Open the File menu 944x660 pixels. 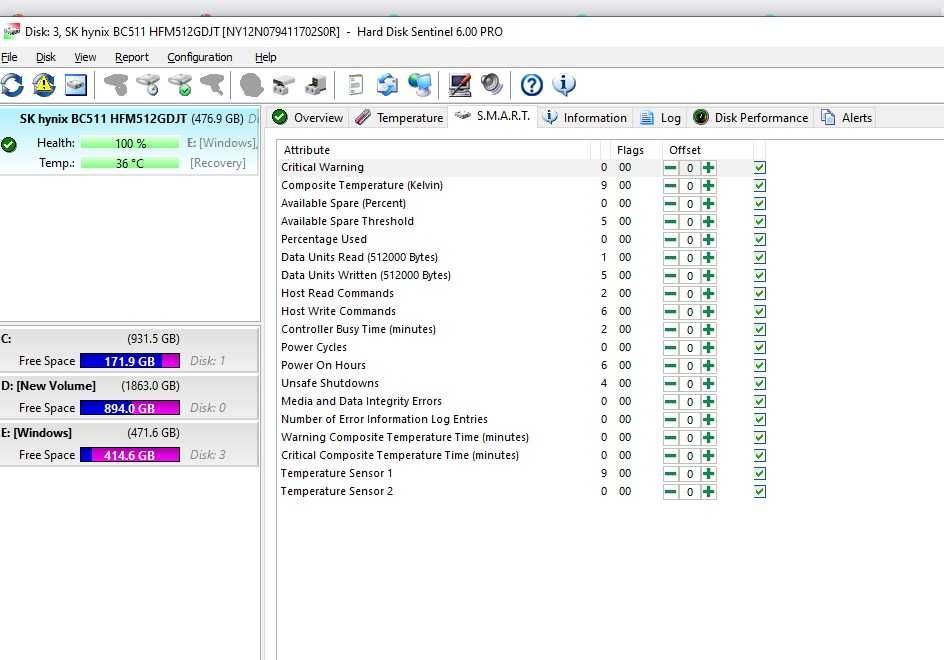click(x=9, y=57)
